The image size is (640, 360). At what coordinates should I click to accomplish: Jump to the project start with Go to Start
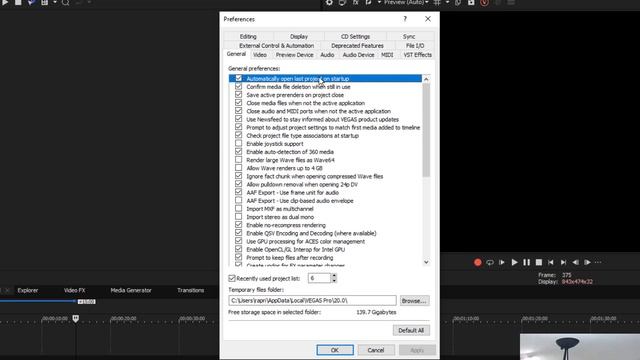pyautogui.click(x=551, y=262)
